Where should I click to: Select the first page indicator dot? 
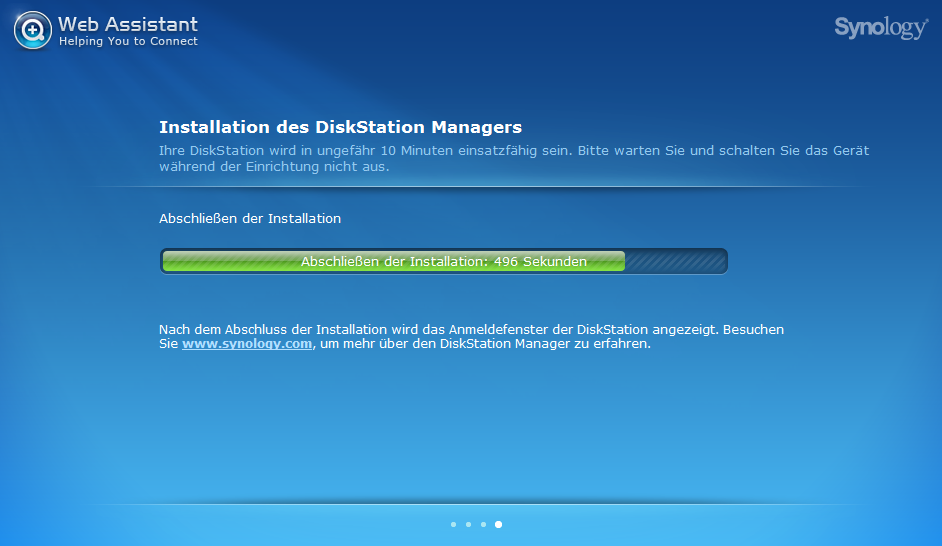454,524
